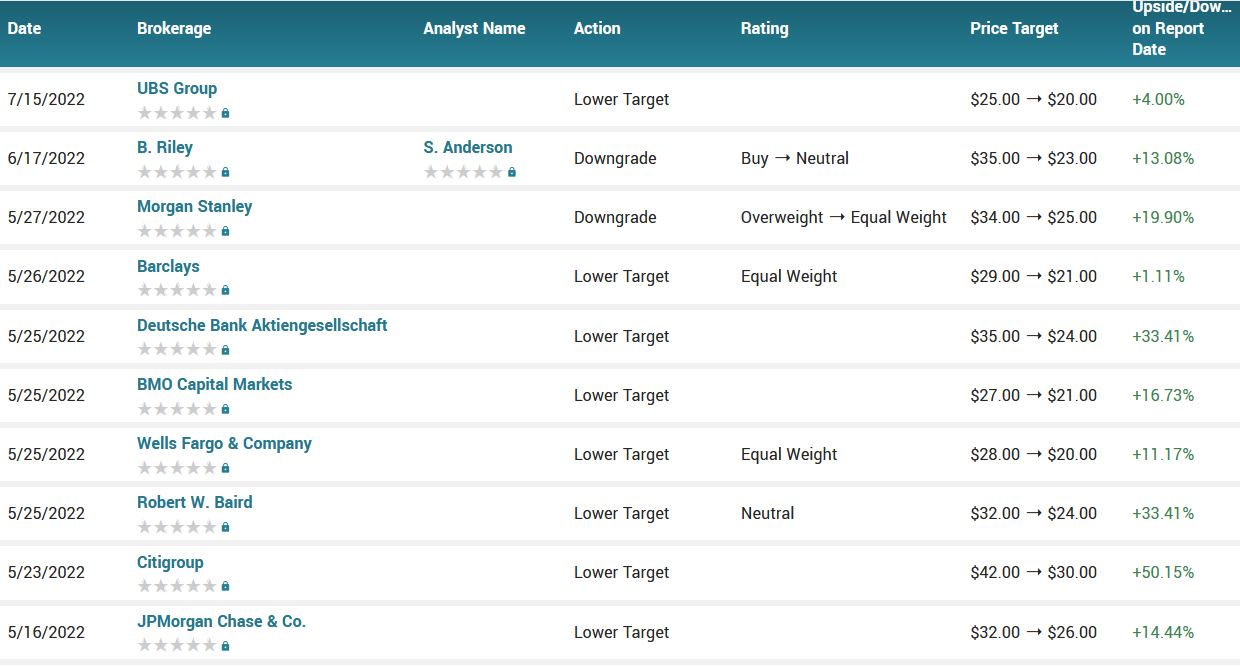Screen dimensions: 1240x666
Task: Select the 5/16/2022 date cell
Action: pos(46,632)
